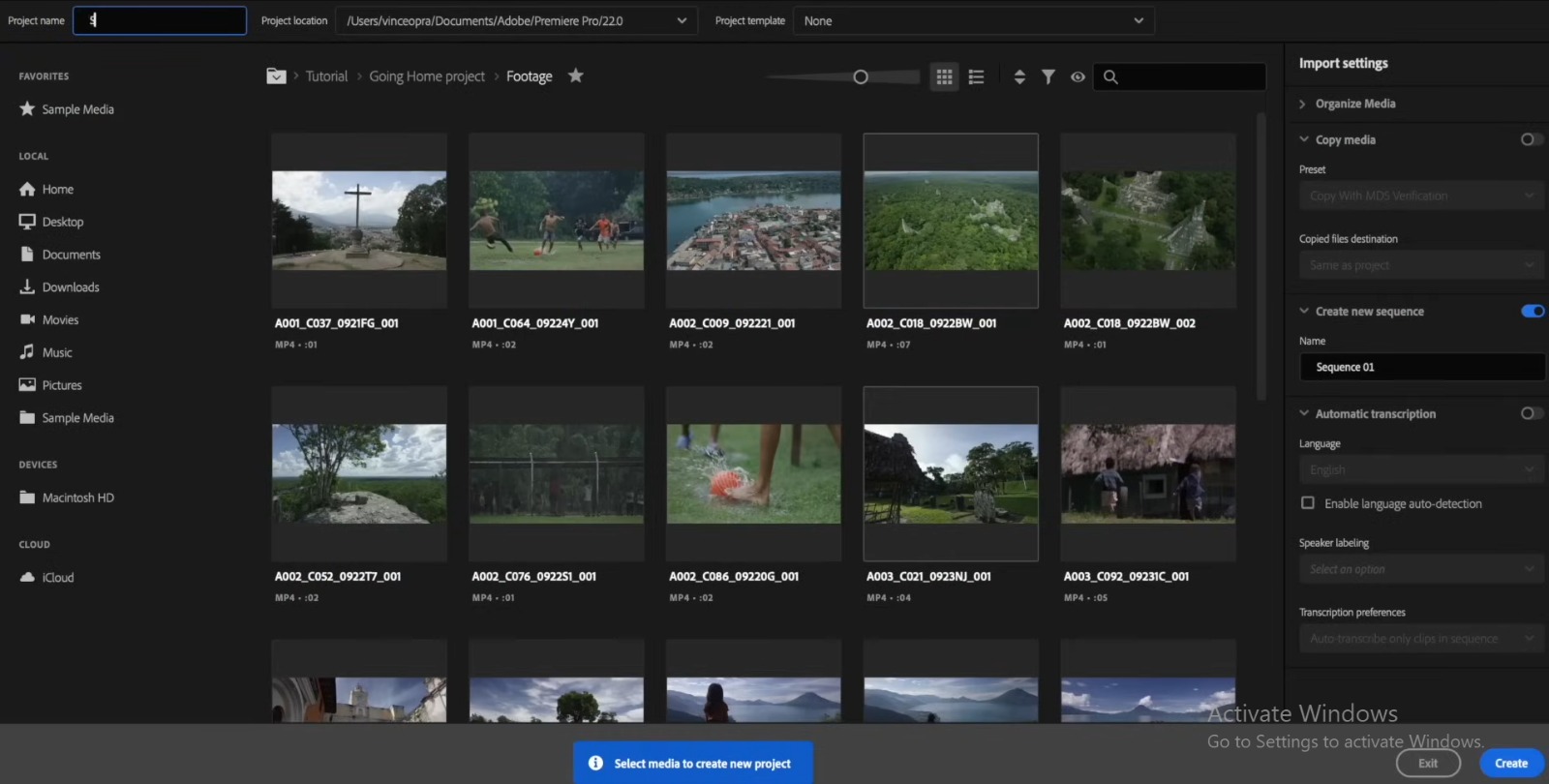Select clip A002_C076_0922S1_001 thumbnail
This screenshot has width=1549, height=784.
557,474
